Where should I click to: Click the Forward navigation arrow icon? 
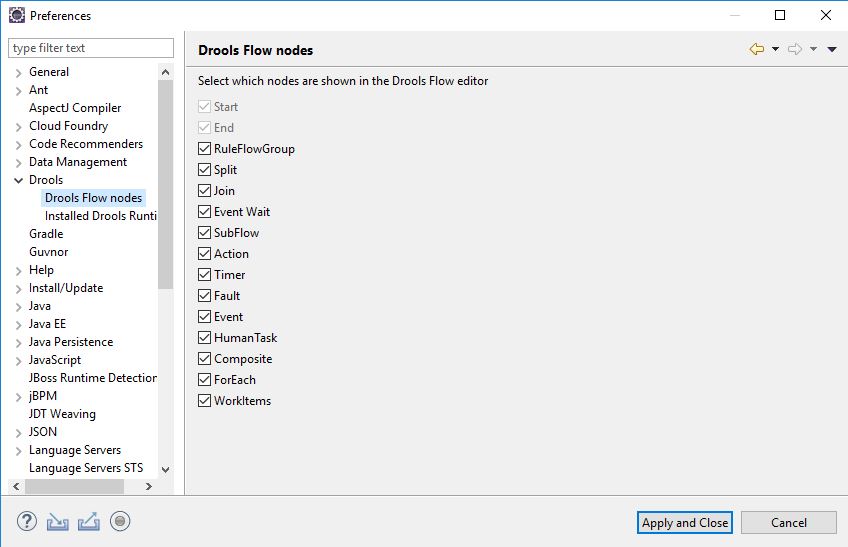pyautogui.click(x=795, y=49)
